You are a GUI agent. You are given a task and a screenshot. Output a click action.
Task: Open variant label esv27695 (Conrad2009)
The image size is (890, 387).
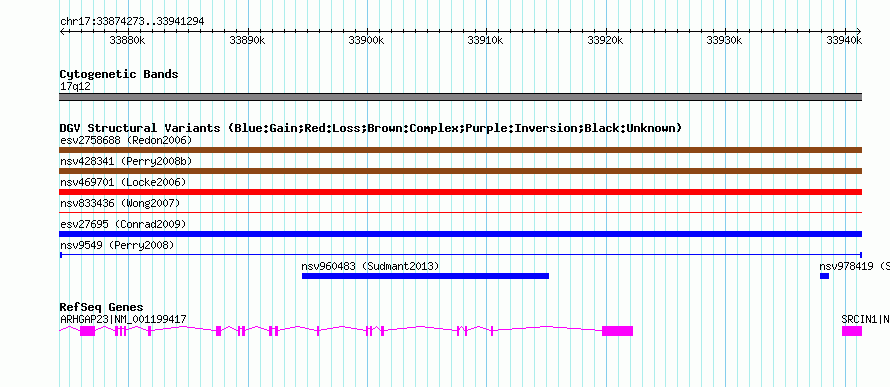[123, 224]
